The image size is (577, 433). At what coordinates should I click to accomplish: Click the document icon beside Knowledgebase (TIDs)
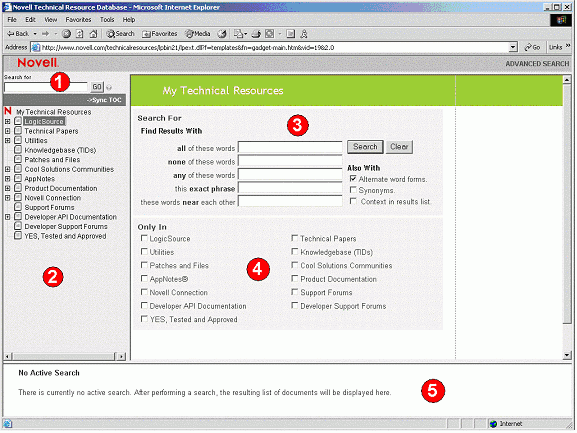[x=18, y=149]
